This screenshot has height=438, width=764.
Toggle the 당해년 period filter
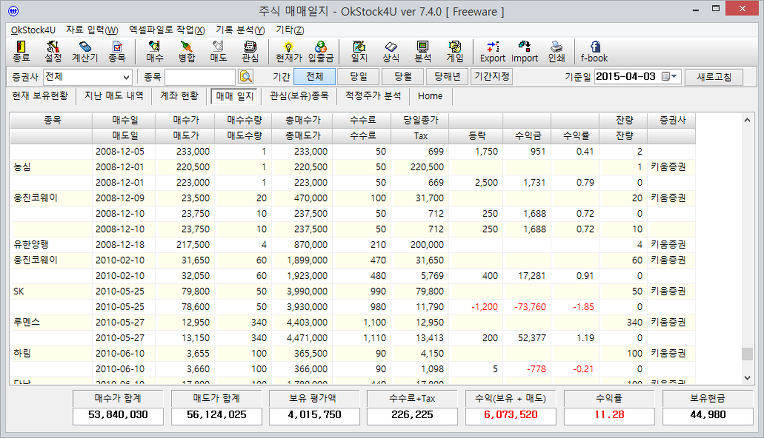(445, 77)
